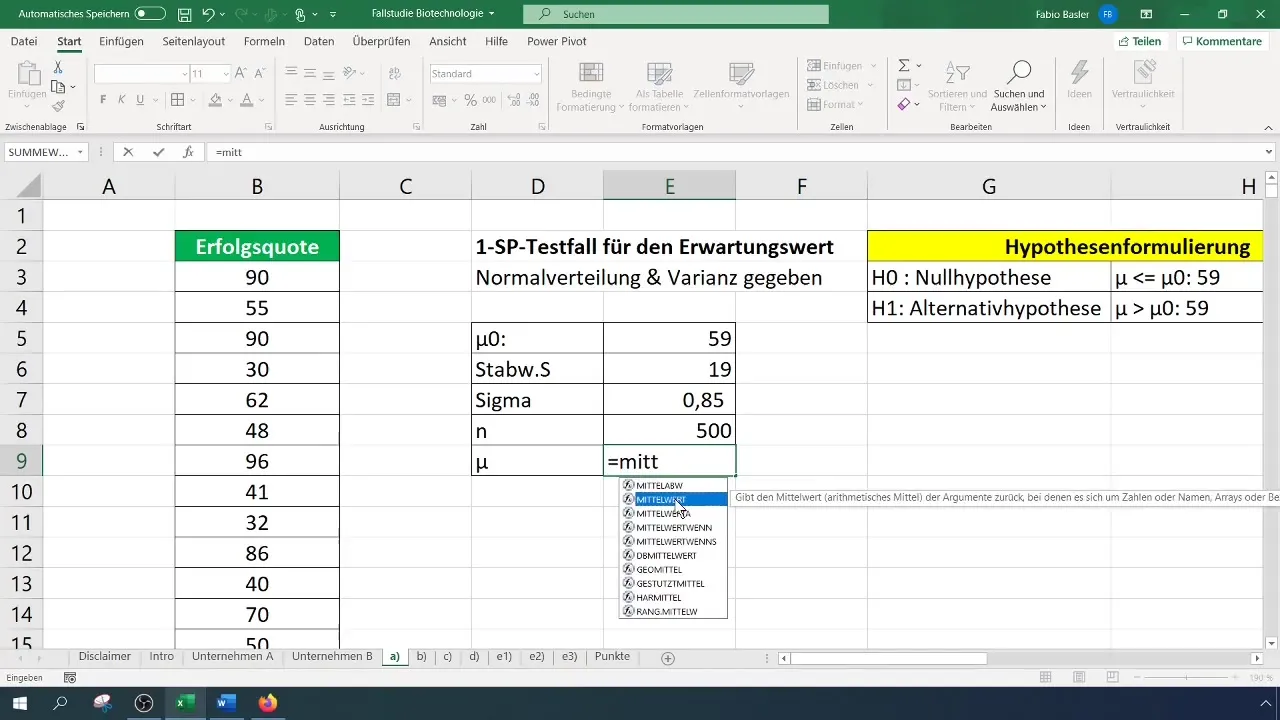The image size is (1280, 720).
Task: Open the font name dropdown
Action: (185, 74)
